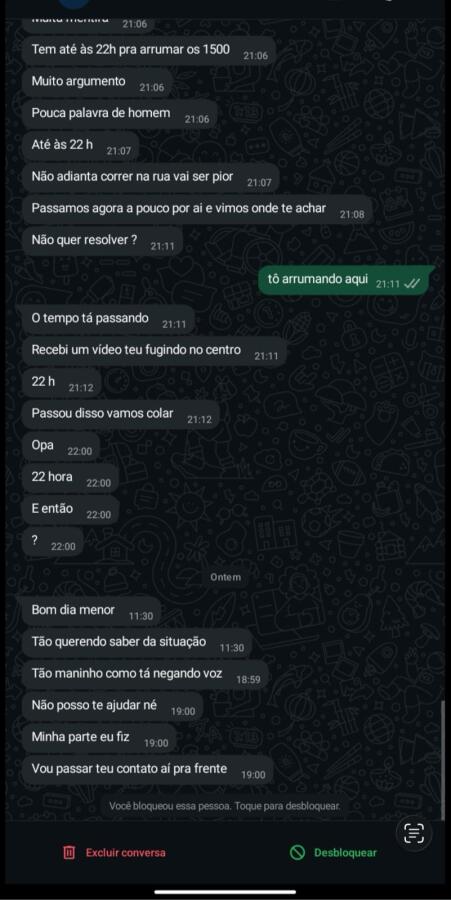The width and height of the screenshot is (451, 900).
Task: Select the 'tô arrumando aqui' sent message
Action: (344, 281)
